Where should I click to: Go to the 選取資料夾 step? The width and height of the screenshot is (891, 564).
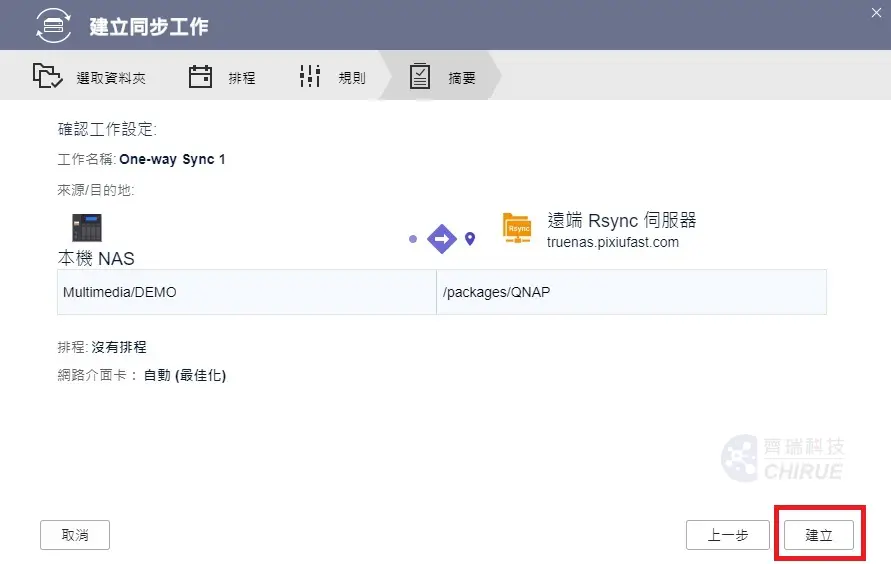point(89,76)
